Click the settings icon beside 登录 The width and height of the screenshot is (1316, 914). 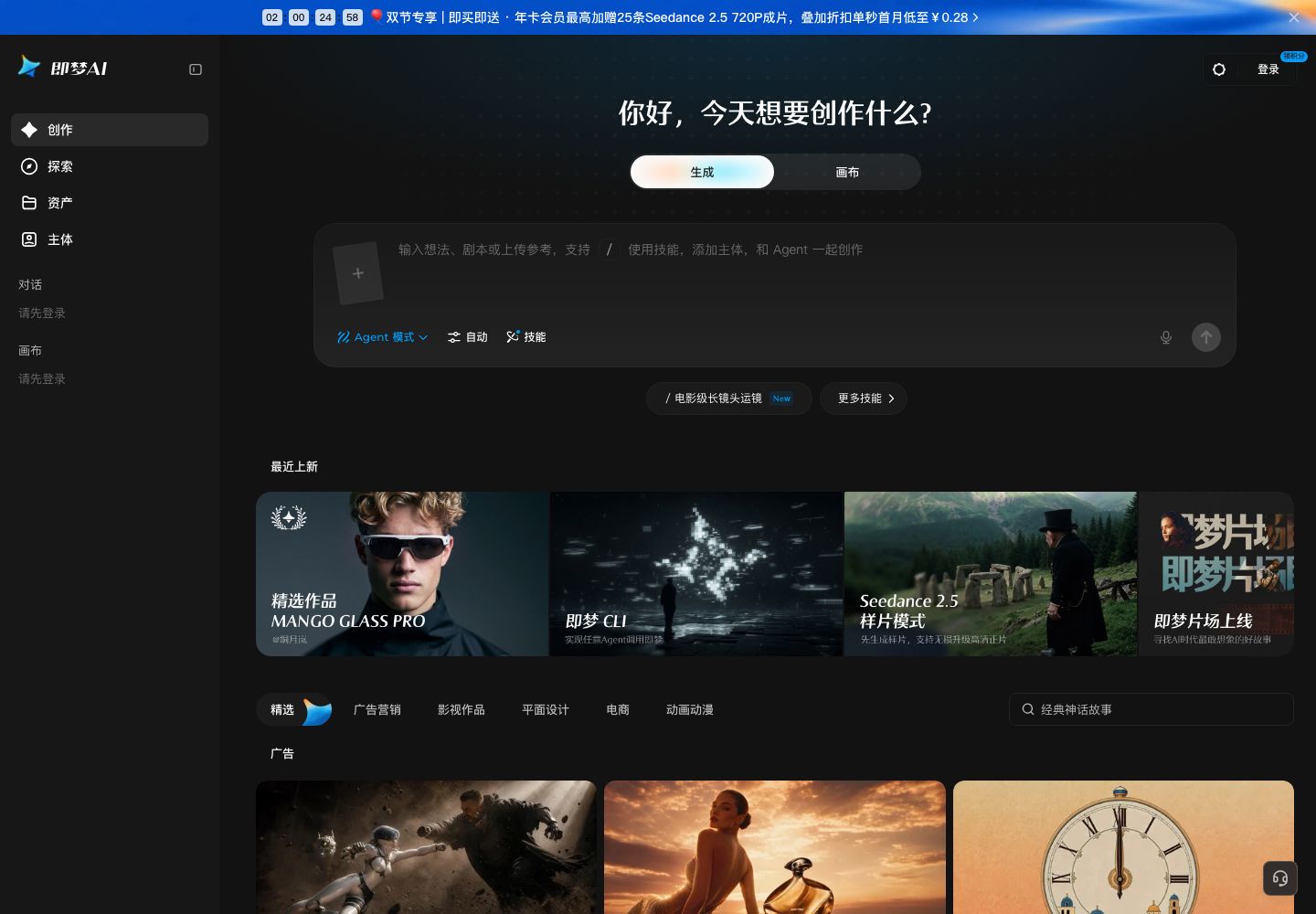(1219, 69)
